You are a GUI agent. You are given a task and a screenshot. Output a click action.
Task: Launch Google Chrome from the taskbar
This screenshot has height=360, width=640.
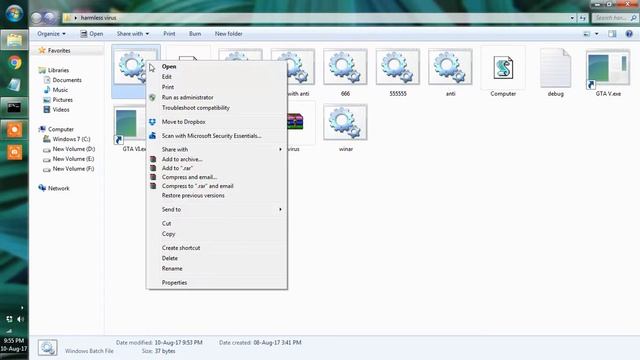14,63
